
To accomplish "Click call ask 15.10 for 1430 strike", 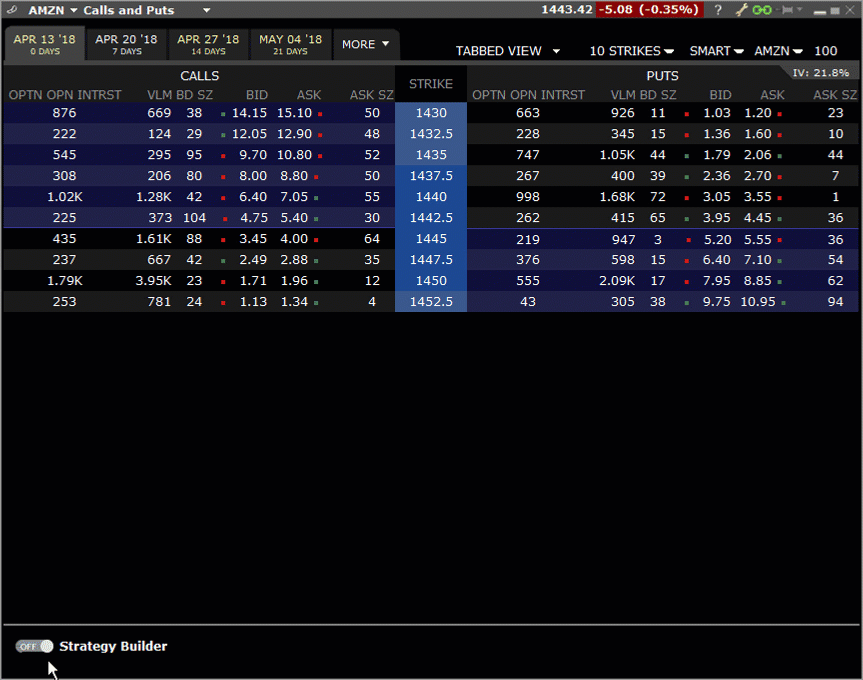I will [x=294, y=113].
